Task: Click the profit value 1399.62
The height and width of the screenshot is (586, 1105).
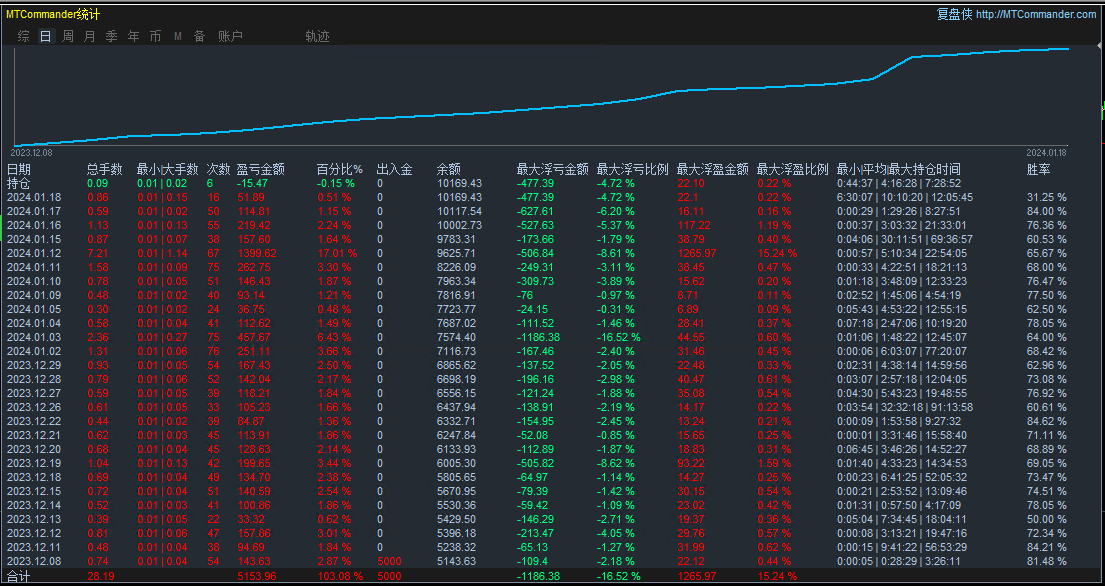Action: [x=257, y=253]
